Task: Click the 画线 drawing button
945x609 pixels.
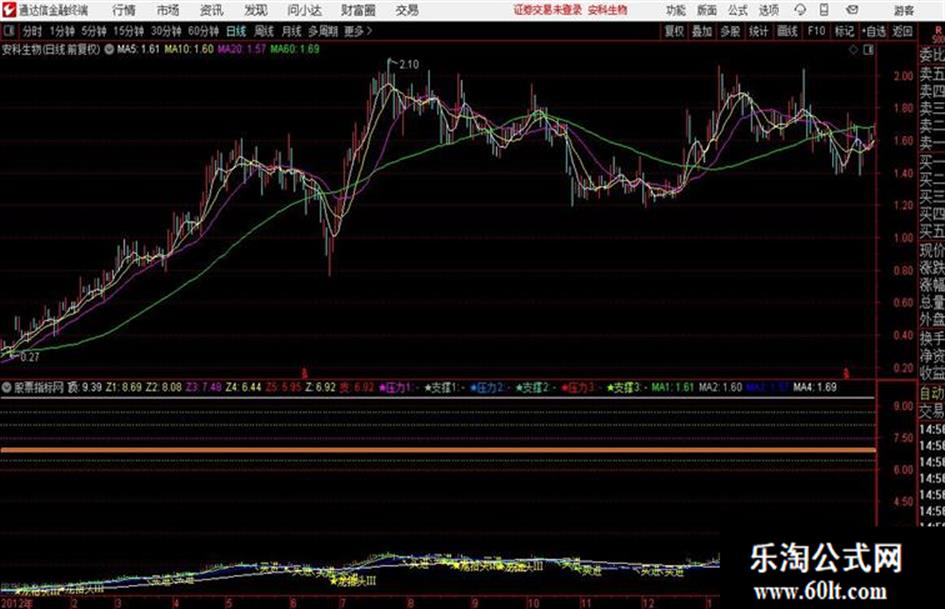Action: click(x=787, y=31)
